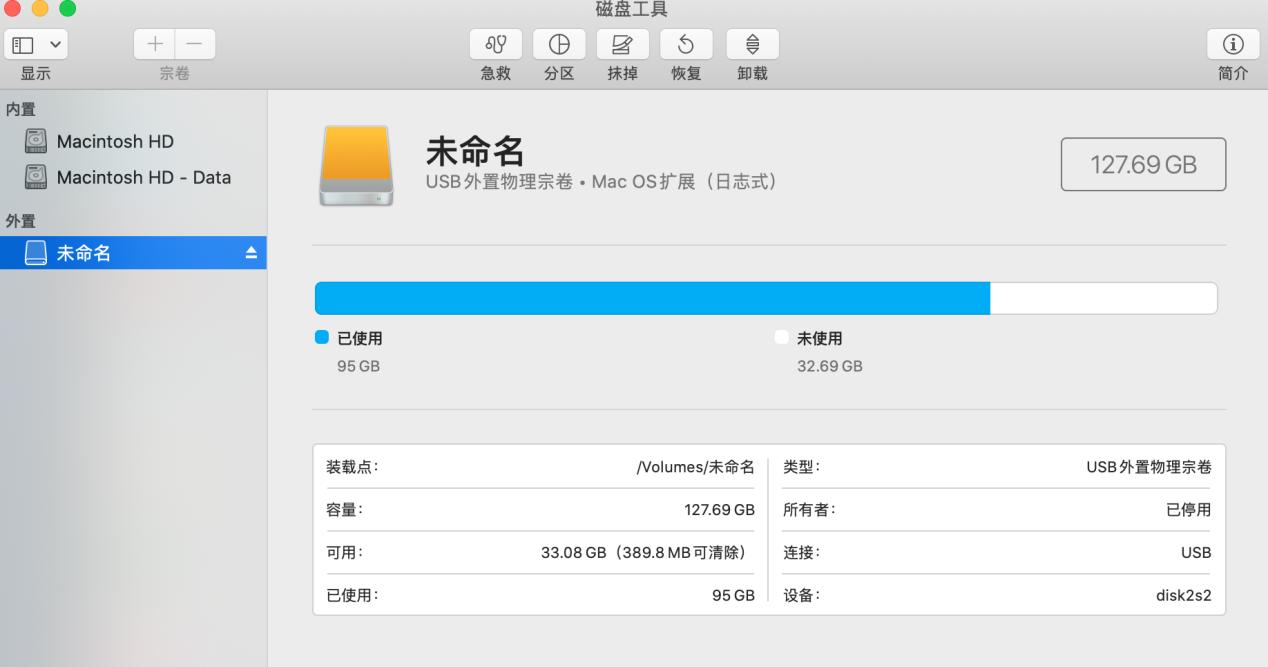Image resolution: width=1268 pixels, height=667 pixels.
Task: Click the sidebar view icon in 显示
Action: 24,44
